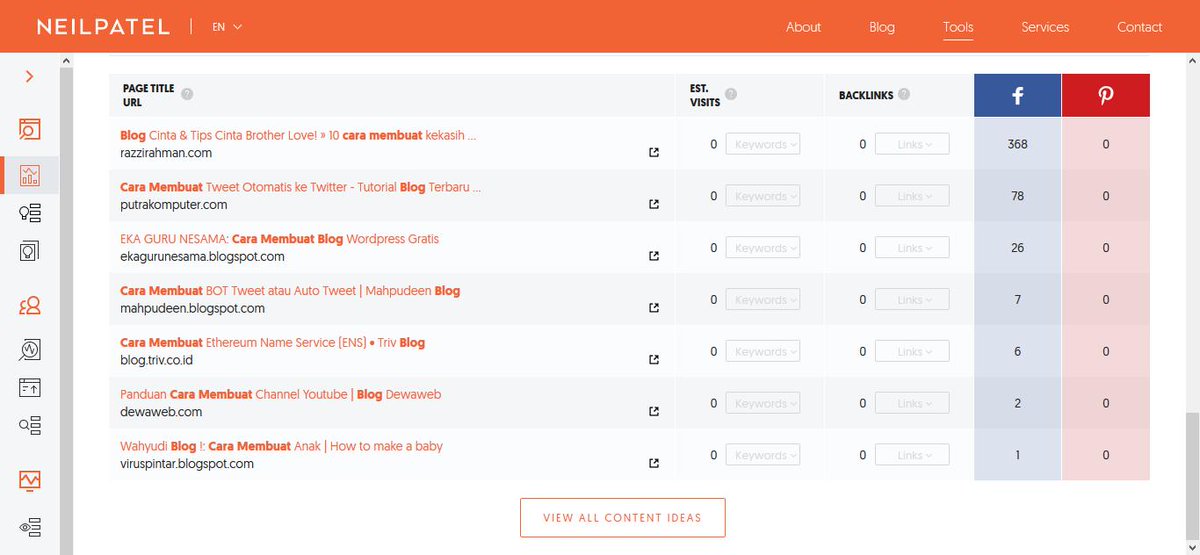Expand Keywords dropdown for mahpudeen.blogspot.com

point(763,300)
